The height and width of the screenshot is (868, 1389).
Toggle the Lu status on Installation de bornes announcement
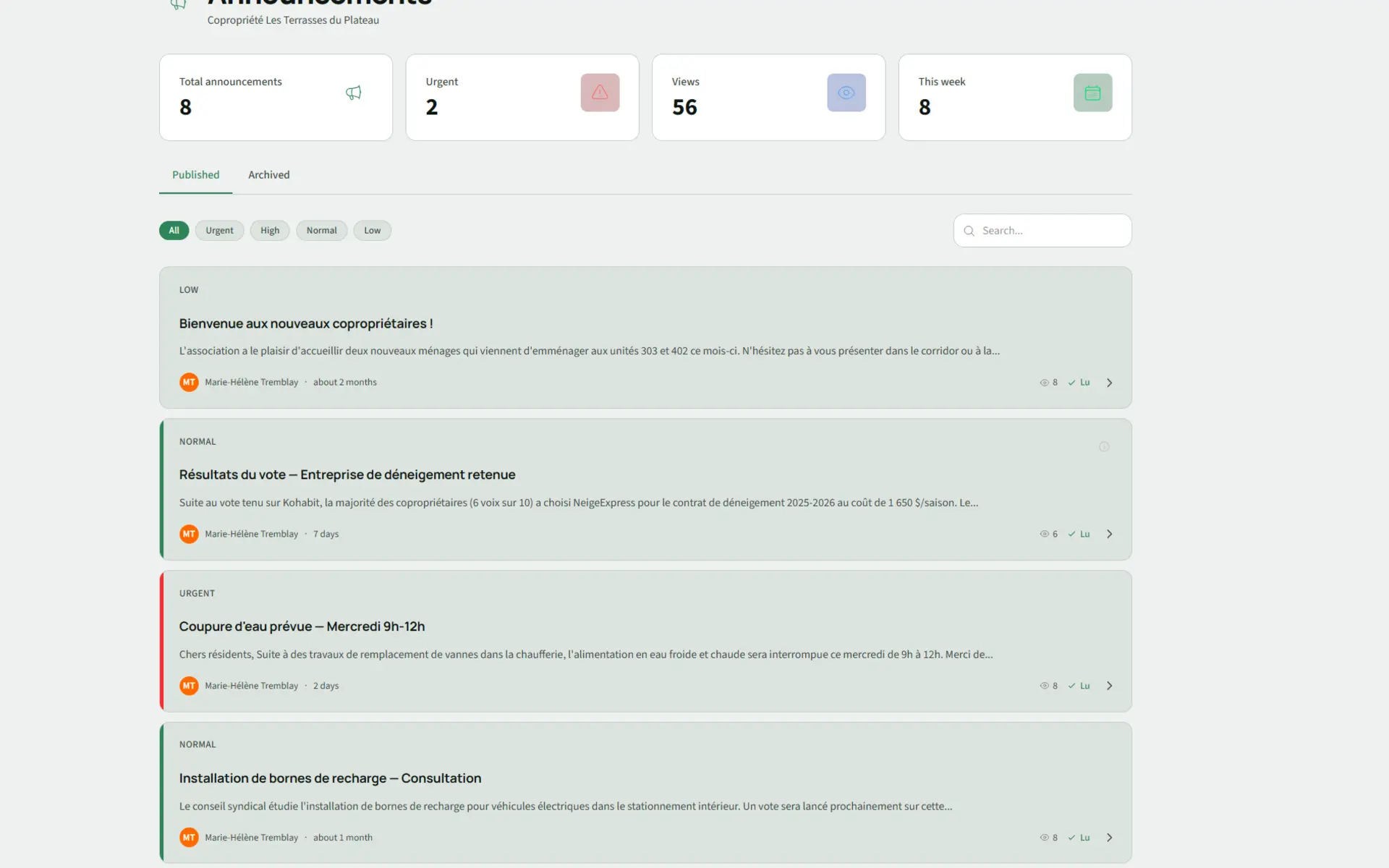click(x=1081, y=837)
